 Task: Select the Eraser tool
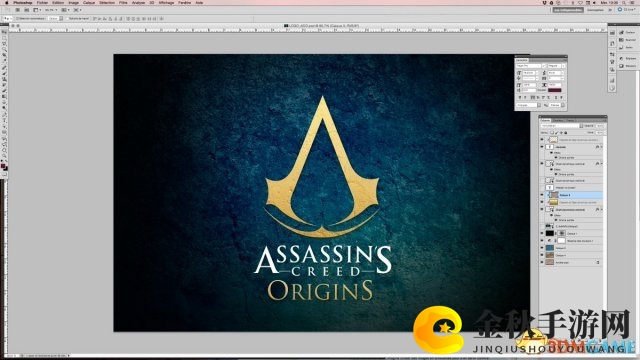(x=4, y=91)
